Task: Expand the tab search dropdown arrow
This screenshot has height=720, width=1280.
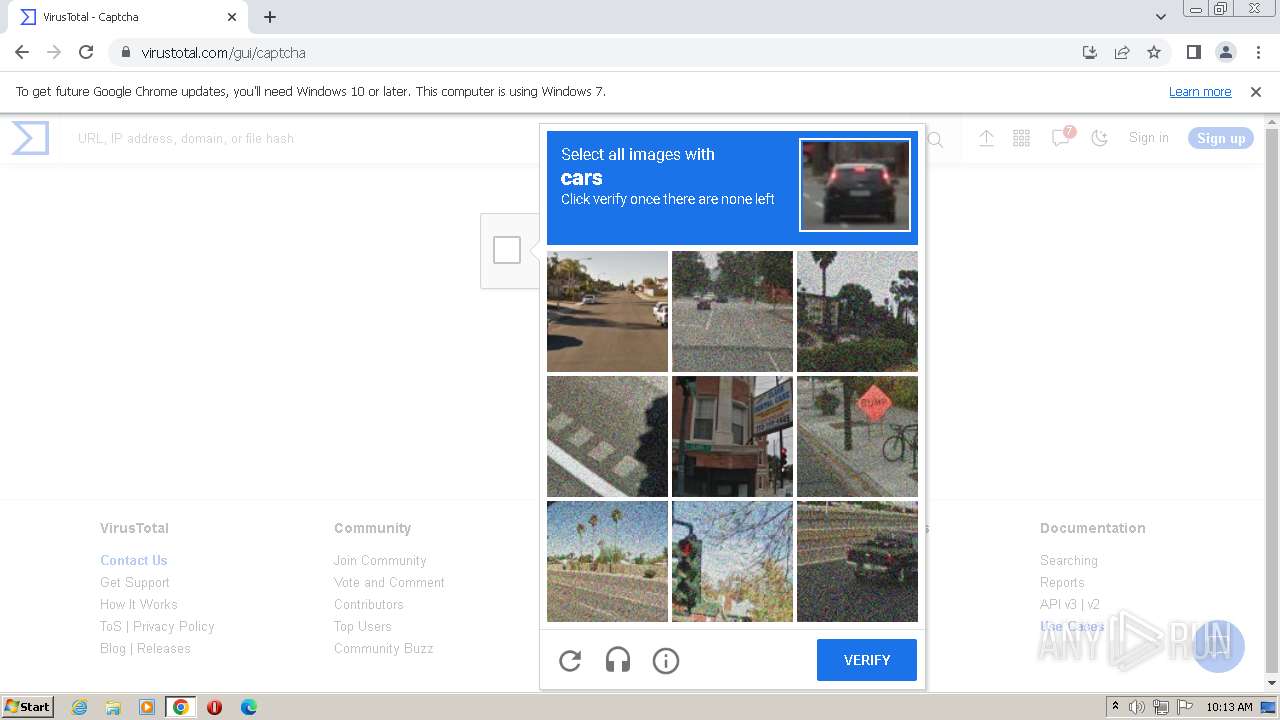Action: pos(1161,17)
